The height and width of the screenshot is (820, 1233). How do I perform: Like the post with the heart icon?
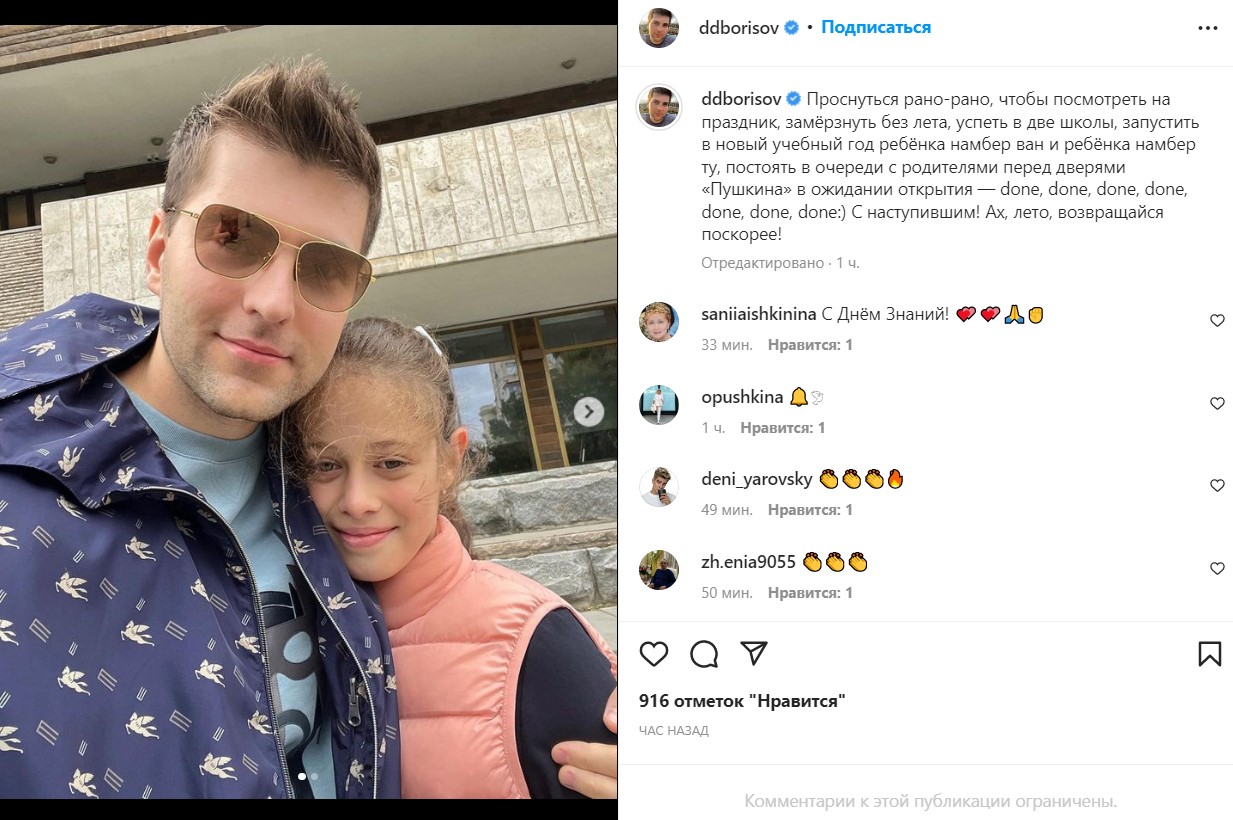pos(653,654)
